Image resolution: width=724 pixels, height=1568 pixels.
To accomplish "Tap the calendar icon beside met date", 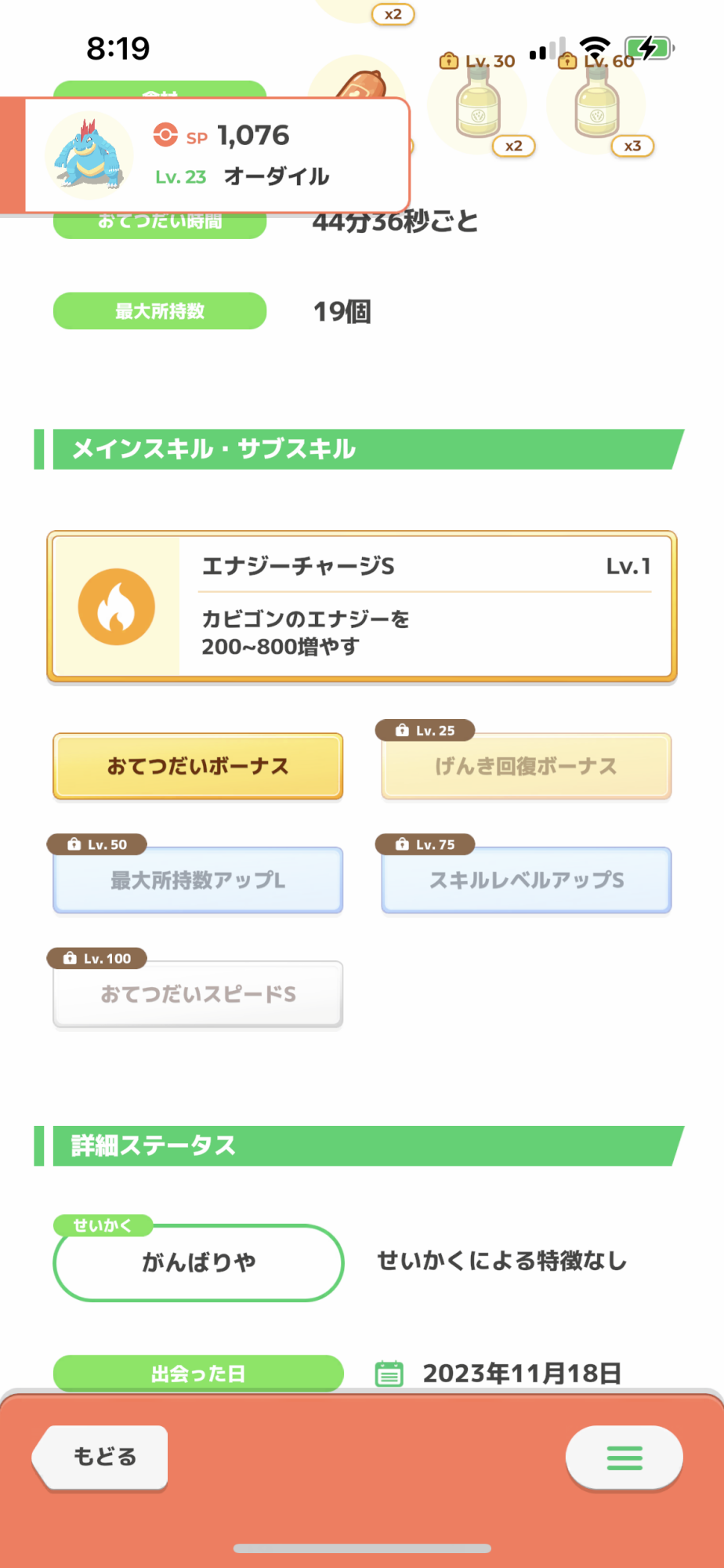I will coord(389,1374).
